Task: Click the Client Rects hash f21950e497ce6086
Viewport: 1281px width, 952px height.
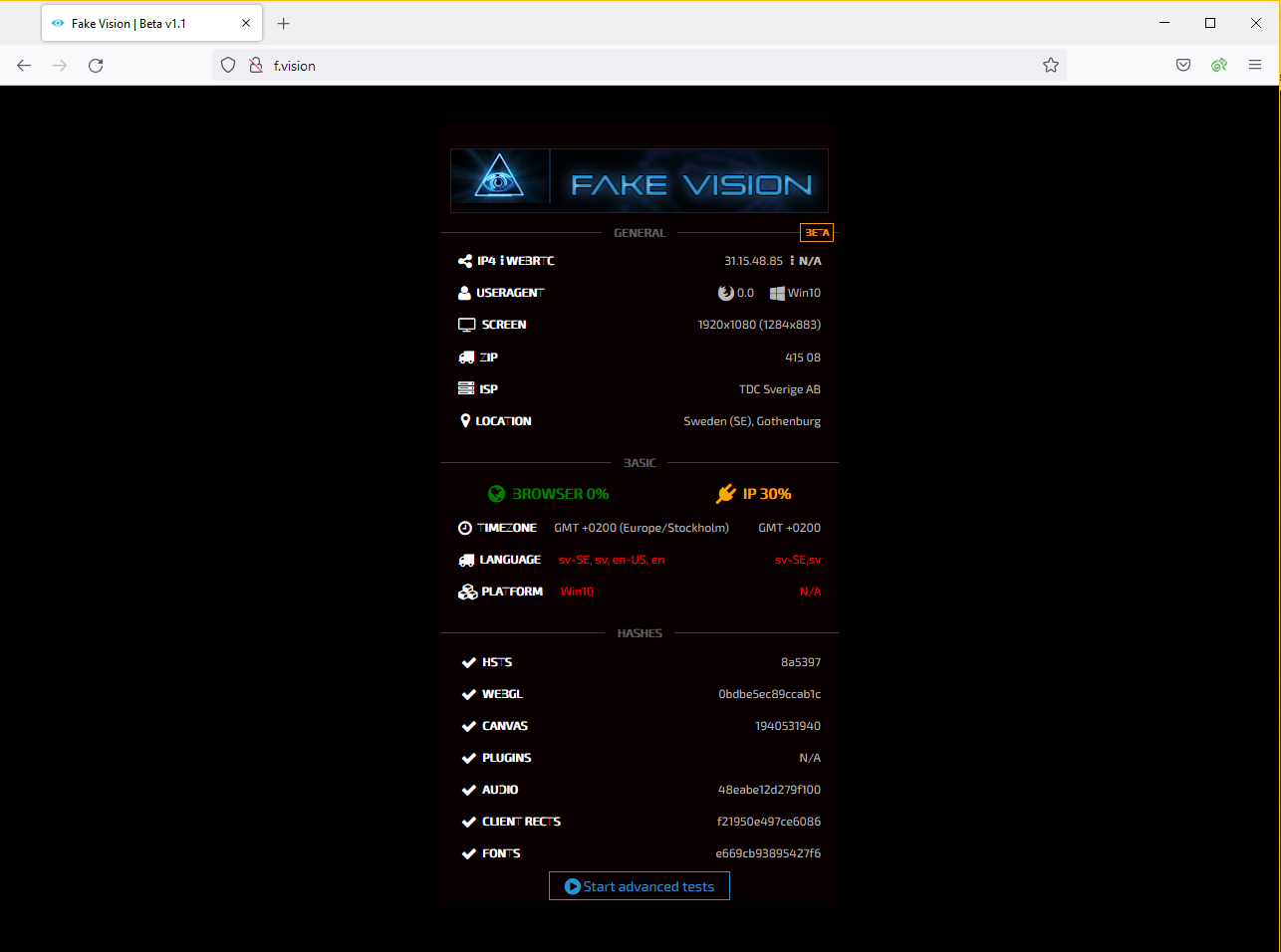Action: 769,822
